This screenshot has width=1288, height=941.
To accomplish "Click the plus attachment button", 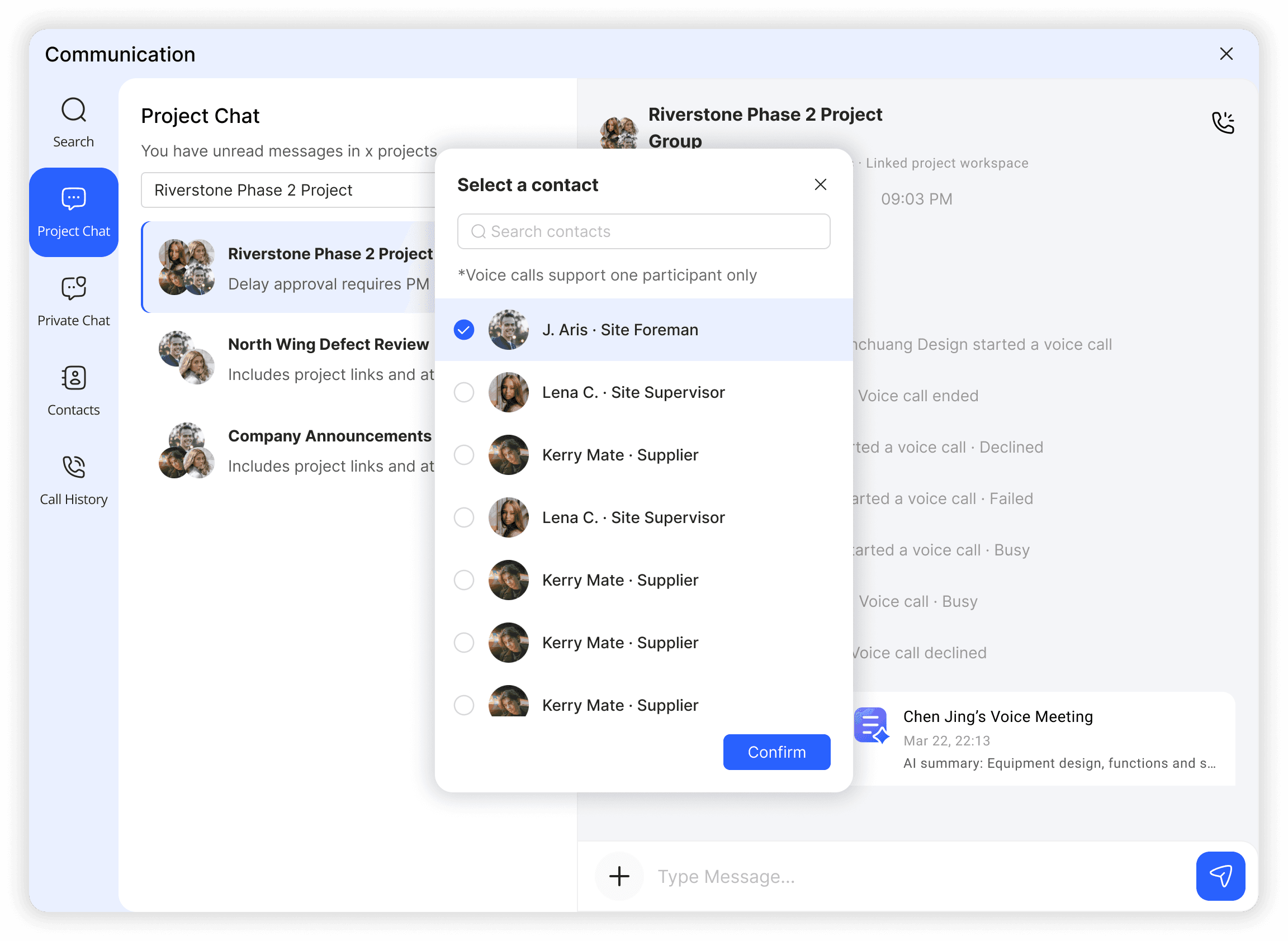I will (x=619, y=876).
